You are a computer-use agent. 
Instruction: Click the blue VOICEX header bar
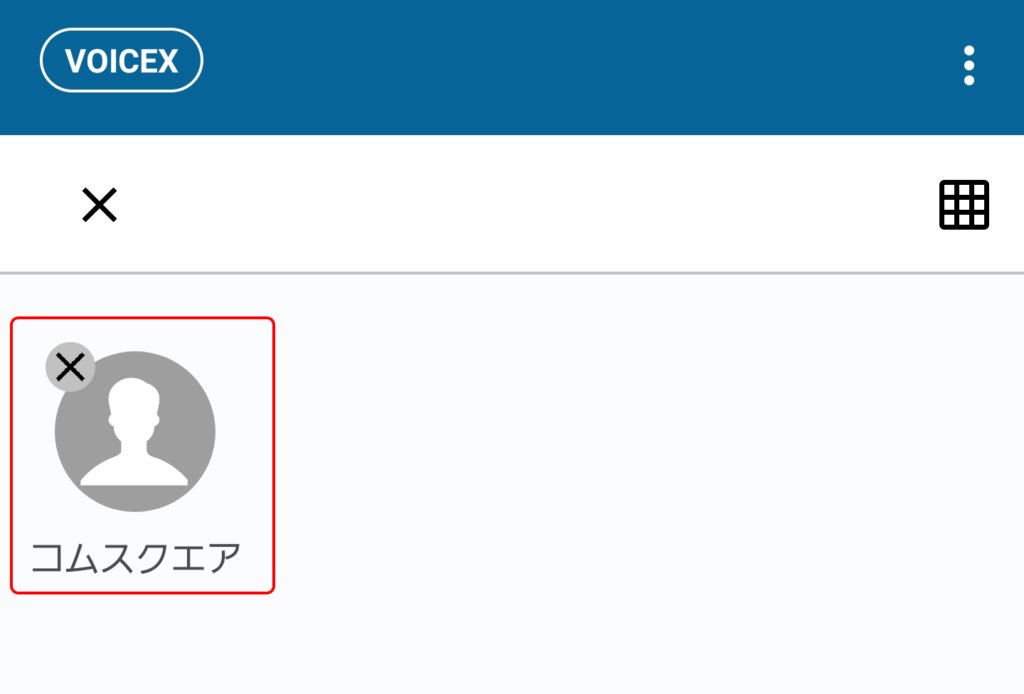512,67
